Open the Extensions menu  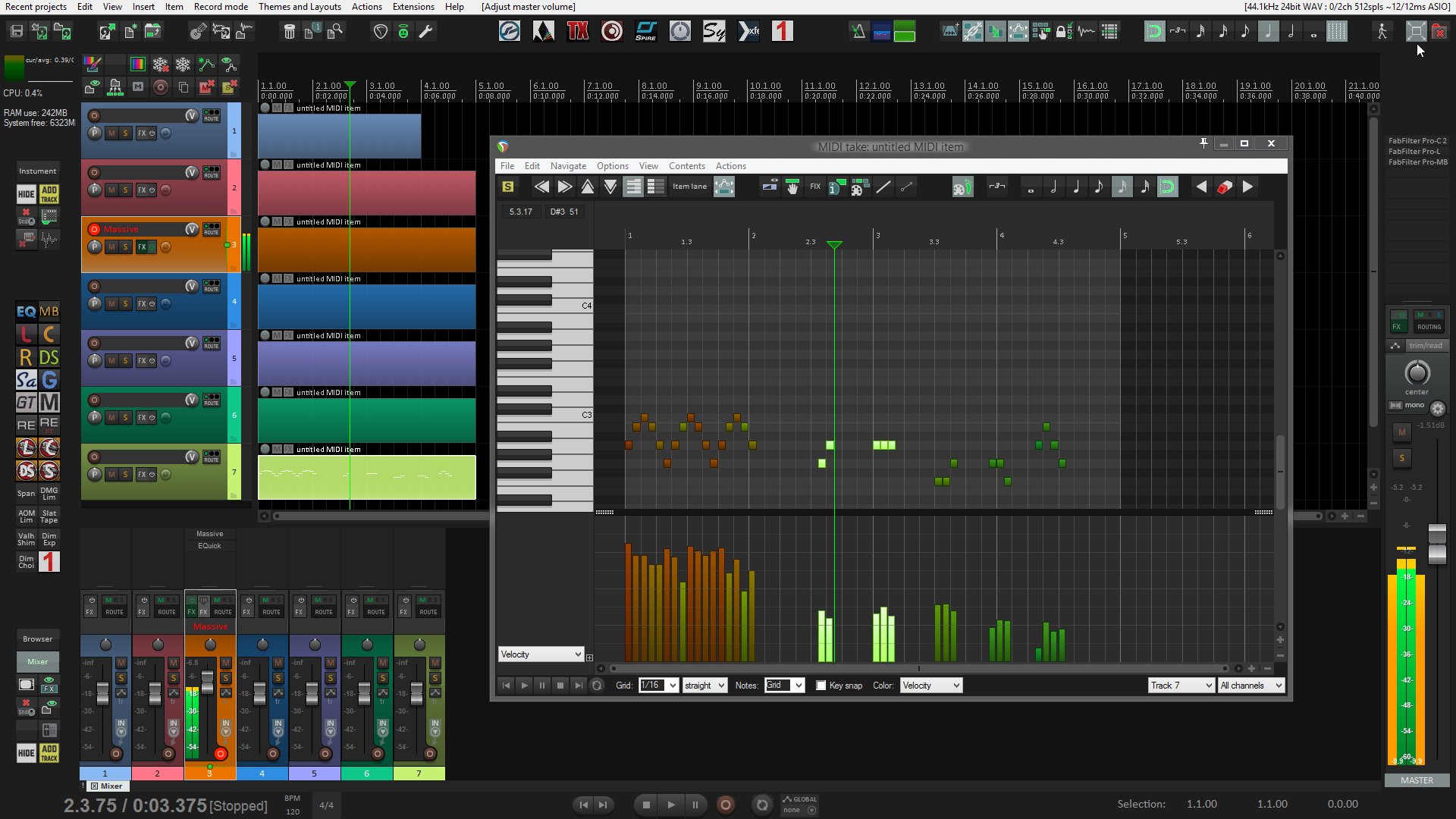(413, 7)
